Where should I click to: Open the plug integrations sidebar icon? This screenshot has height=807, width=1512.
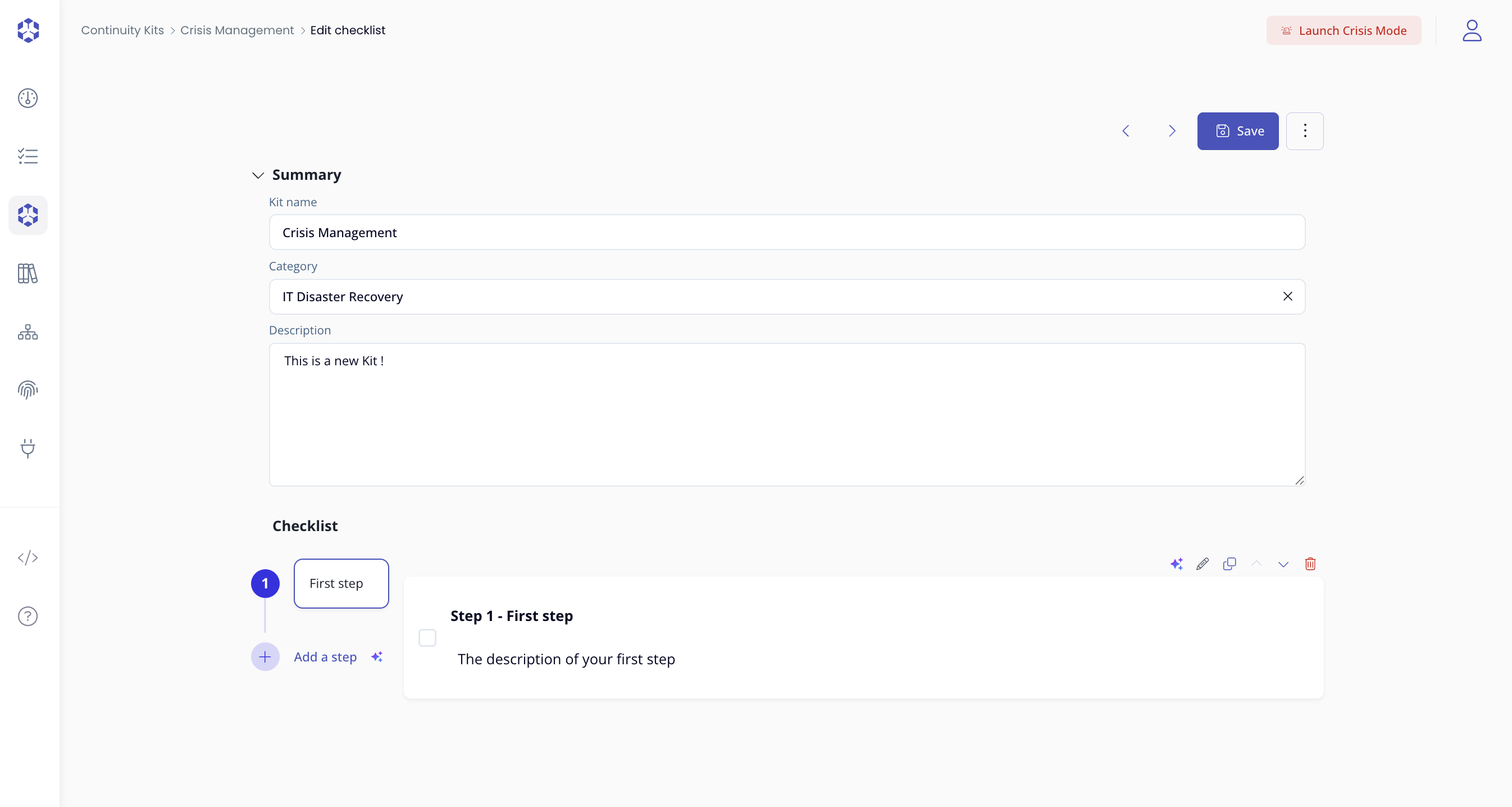[28, 448]
